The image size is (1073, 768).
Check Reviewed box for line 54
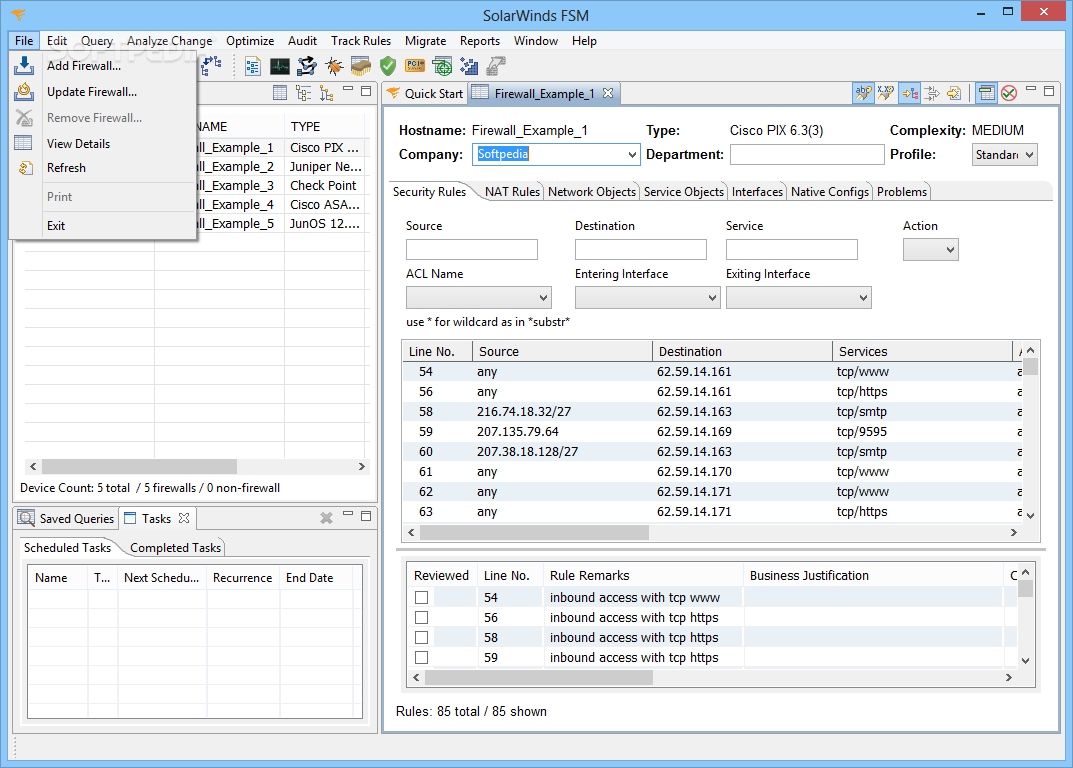coord(422,598)
